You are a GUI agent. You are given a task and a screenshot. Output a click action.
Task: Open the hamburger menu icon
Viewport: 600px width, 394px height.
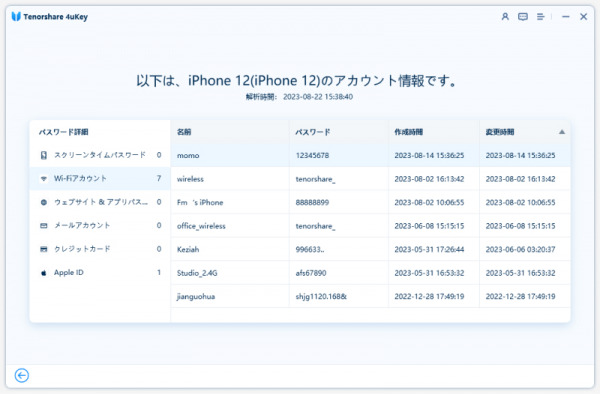(540, 17)
